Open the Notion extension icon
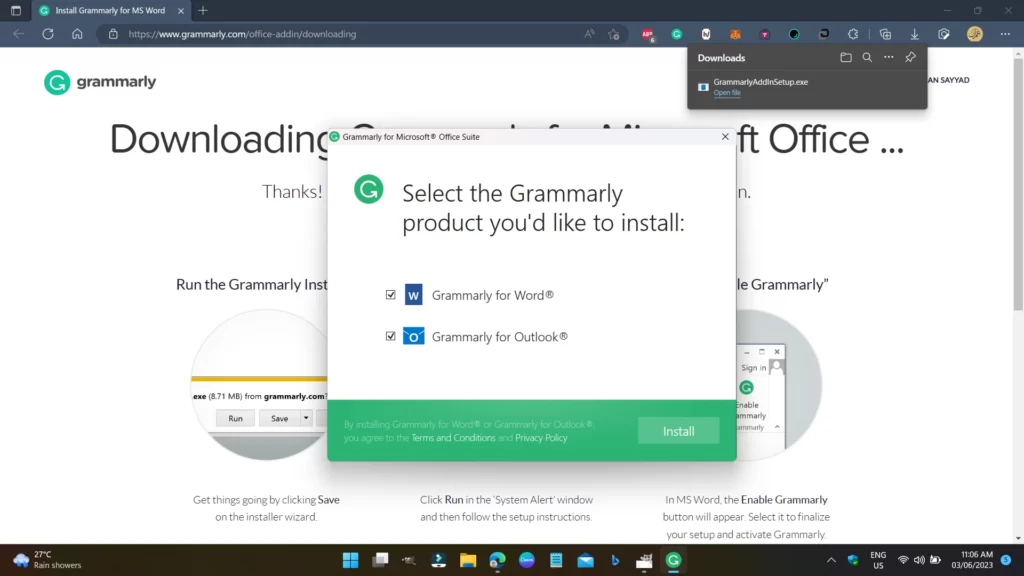The image size is (1024, 576). point(706,34)
